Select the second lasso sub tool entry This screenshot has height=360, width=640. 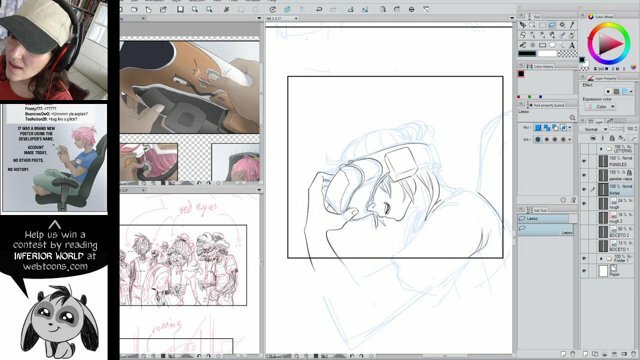[546, 230]
